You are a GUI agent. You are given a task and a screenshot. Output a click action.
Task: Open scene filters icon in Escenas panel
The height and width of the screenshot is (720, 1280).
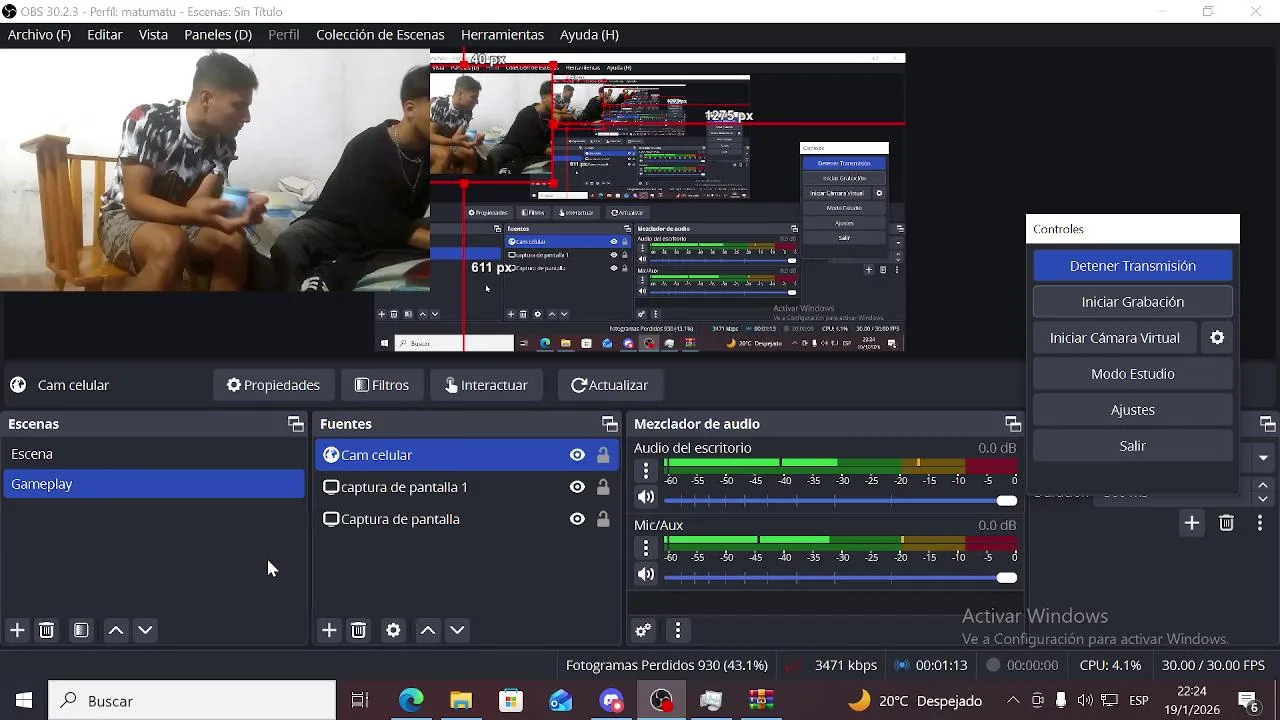click(81, 630)
